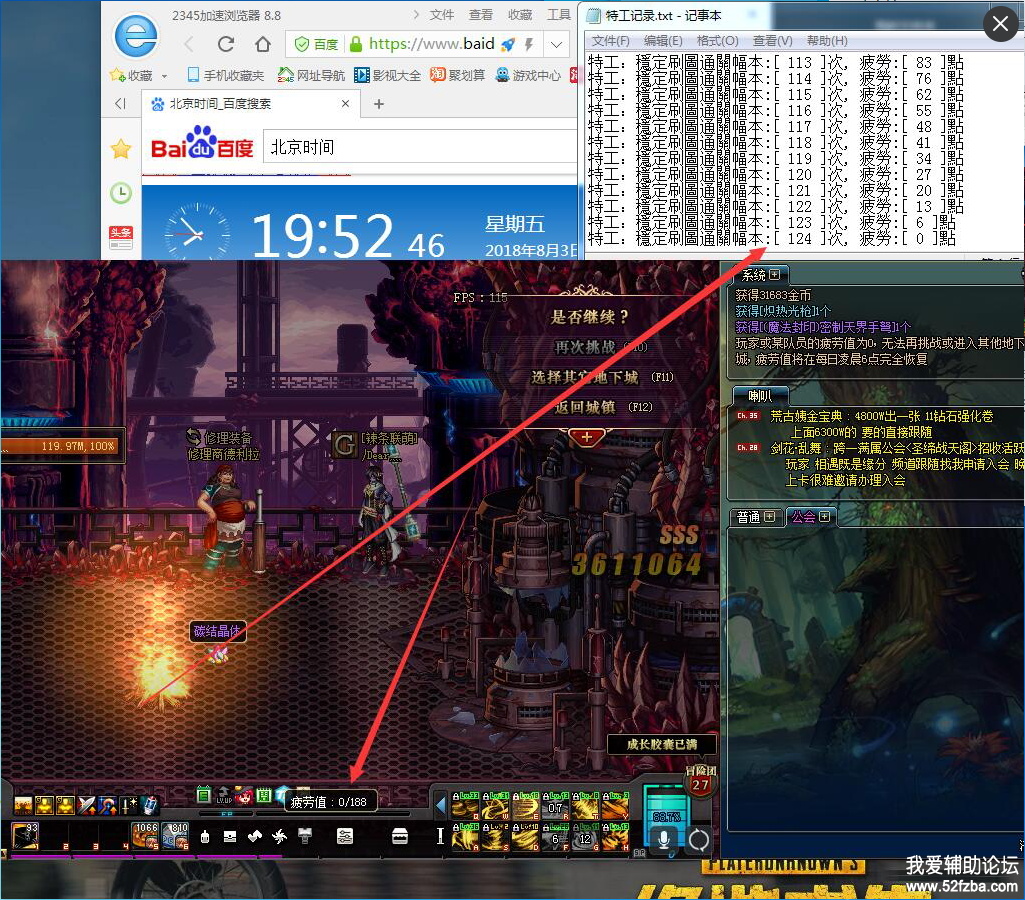Click the rocket acceleration icon in address bar
1025x900 pixels.
click(508, 44)
